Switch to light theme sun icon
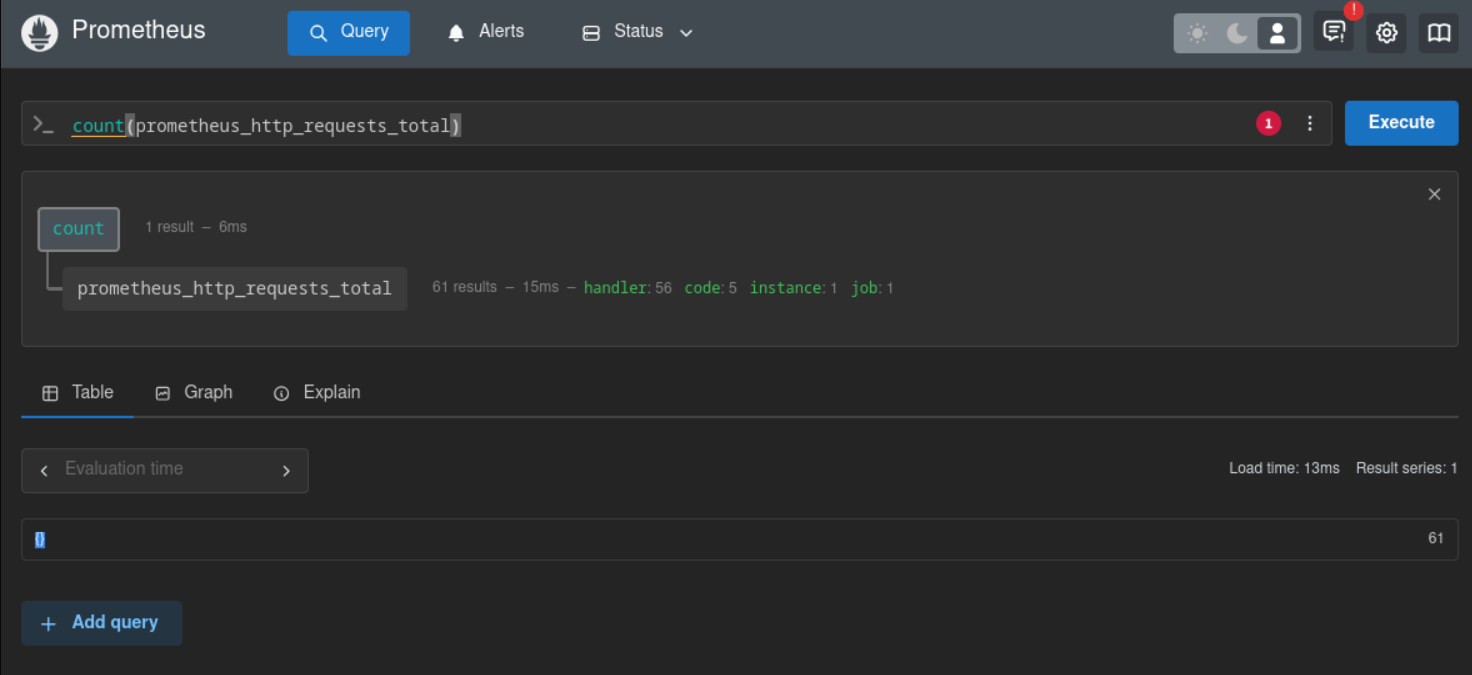The image size is (1472, 675). pyautogui.click(x=1197, y=33)
